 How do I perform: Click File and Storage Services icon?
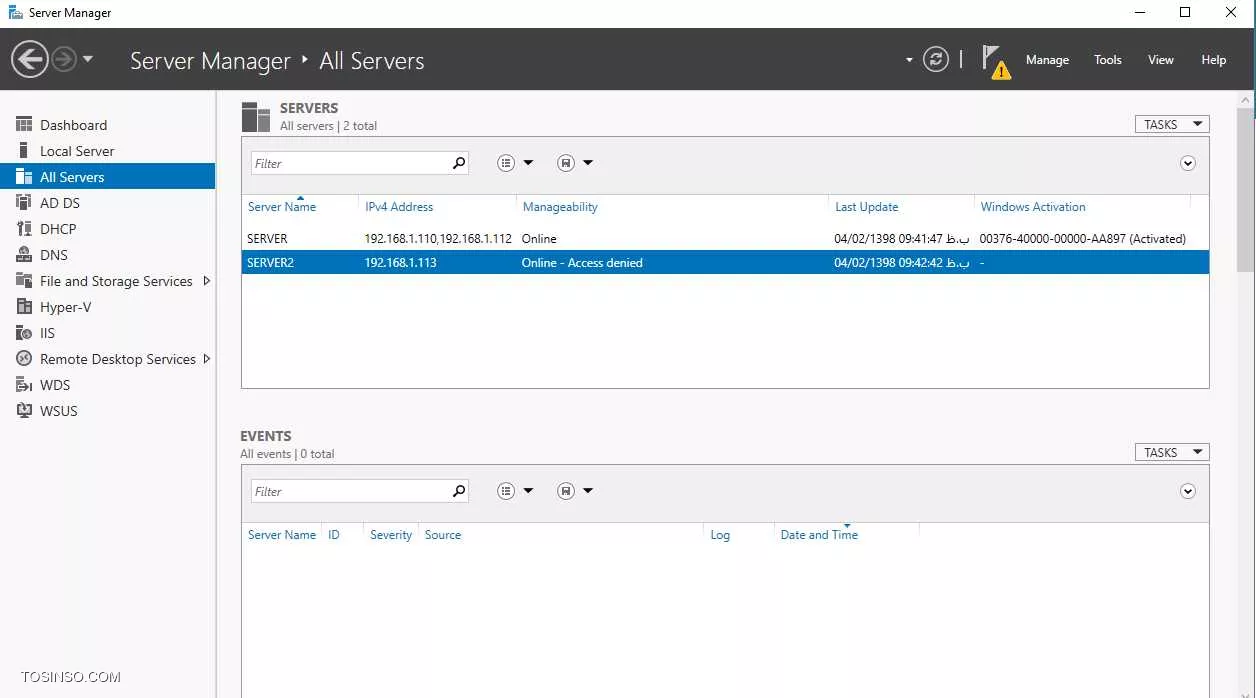click(x=24, y=281)
